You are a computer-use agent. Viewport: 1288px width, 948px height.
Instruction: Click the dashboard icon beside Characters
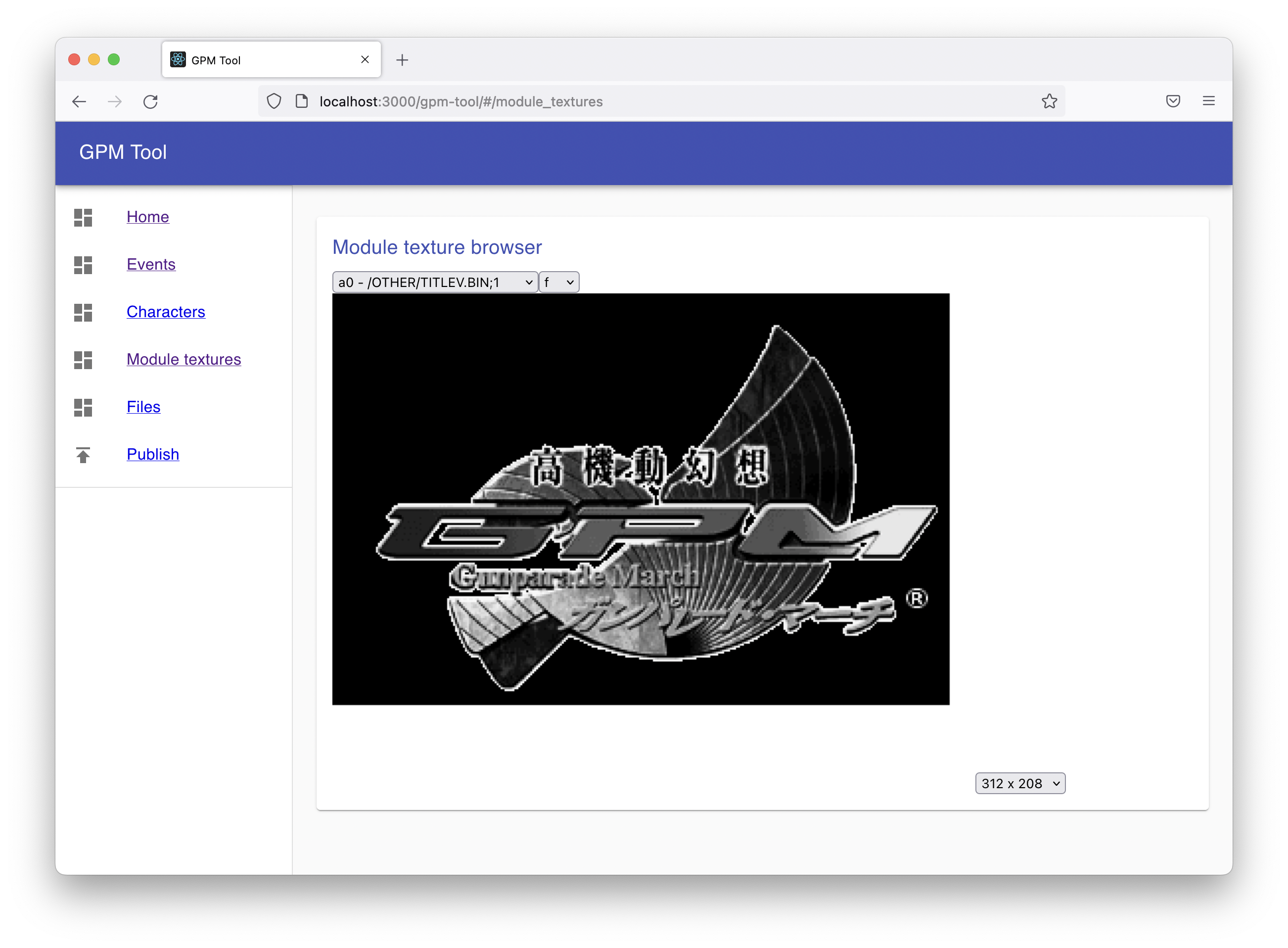(83, 312)
